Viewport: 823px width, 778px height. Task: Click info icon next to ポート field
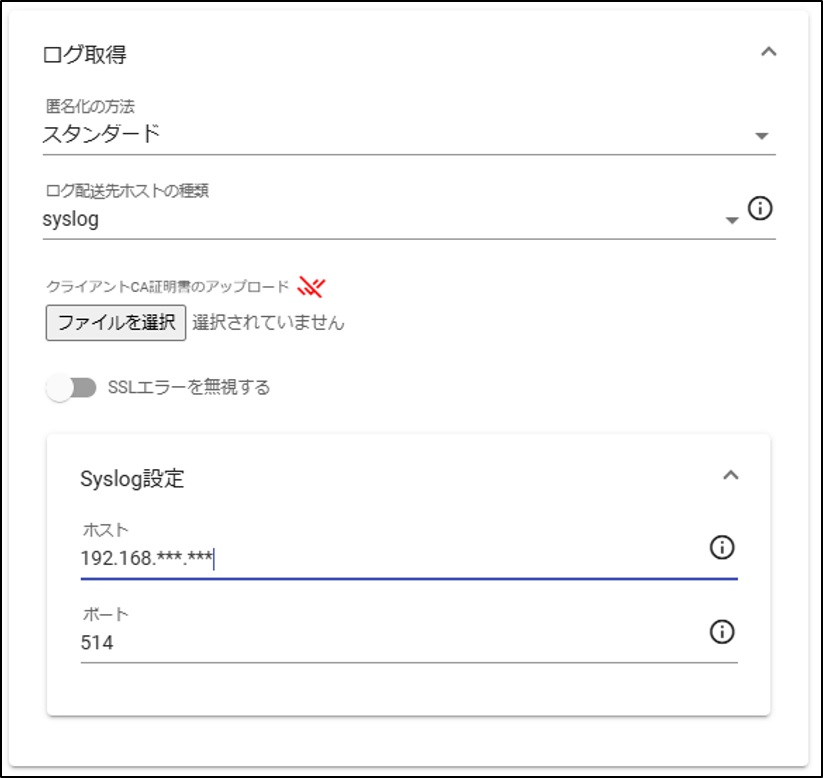pyautogui.click(x=722, y=632)
